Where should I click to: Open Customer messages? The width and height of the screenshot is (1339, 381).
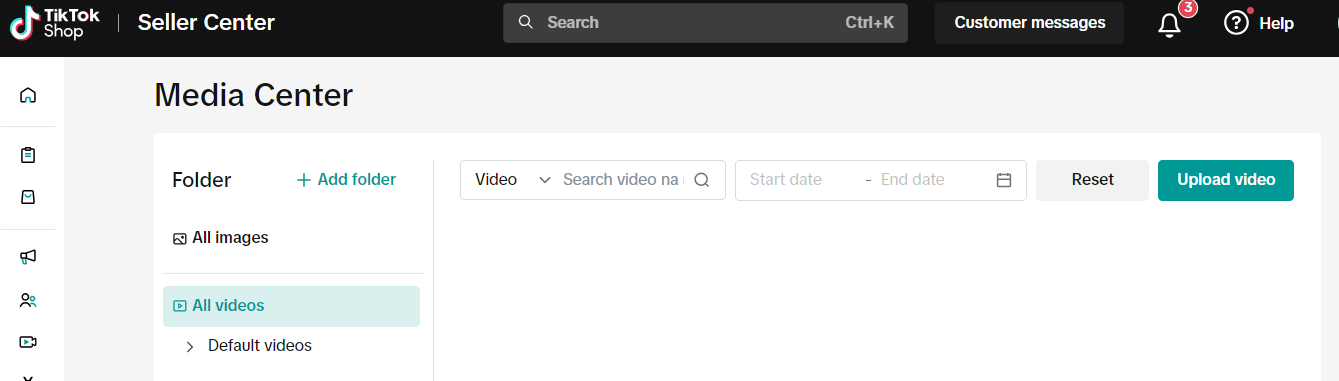(1029, 23)
